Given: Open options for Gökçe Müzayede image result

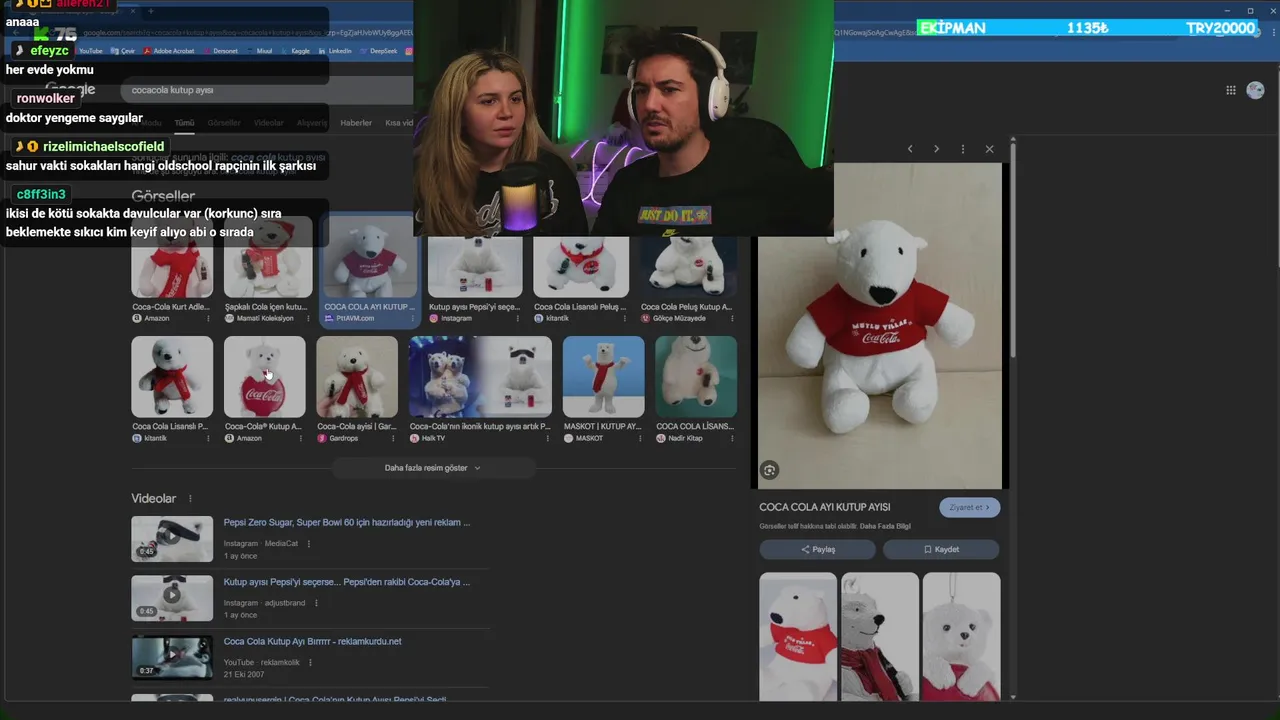Looking at the screenshot, I should click(x=732, y=318).
